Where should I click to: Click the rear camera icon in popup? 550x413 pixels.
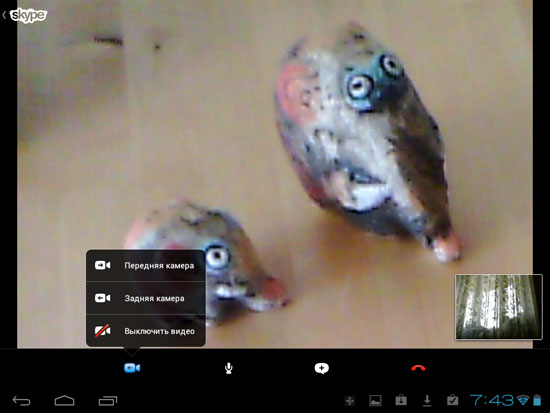pos(102,298)
